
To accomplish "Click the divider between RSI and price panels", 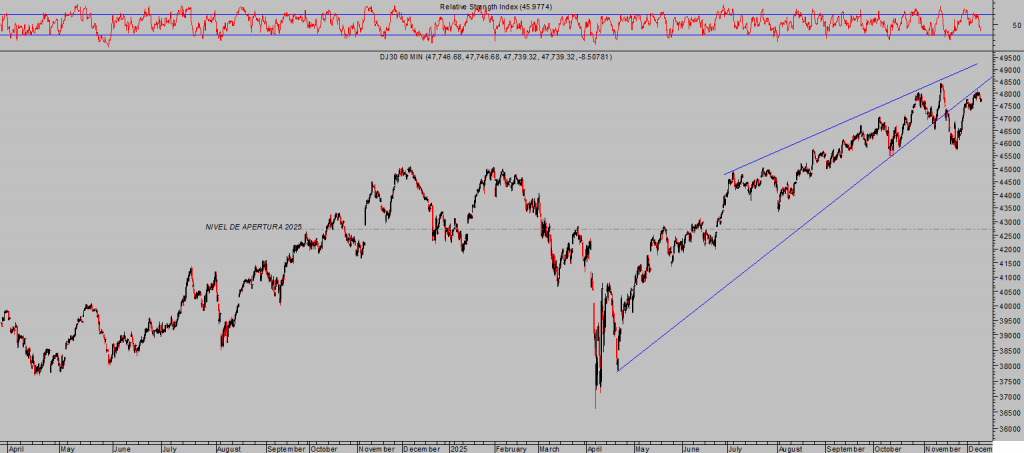I will click(x=500, y=50).
